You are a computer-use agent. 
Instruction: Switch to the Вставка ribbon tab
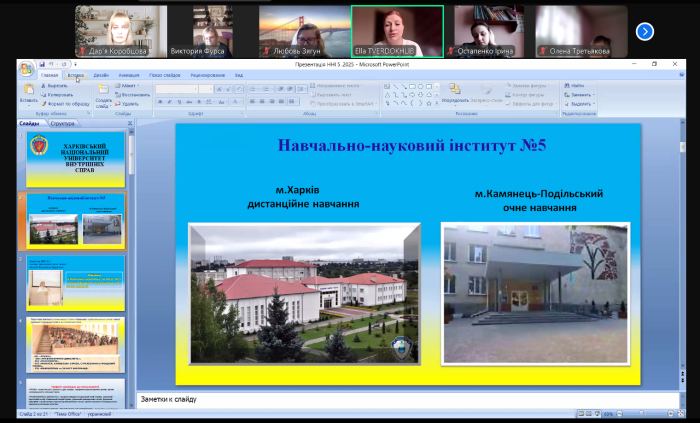(76, 75)
